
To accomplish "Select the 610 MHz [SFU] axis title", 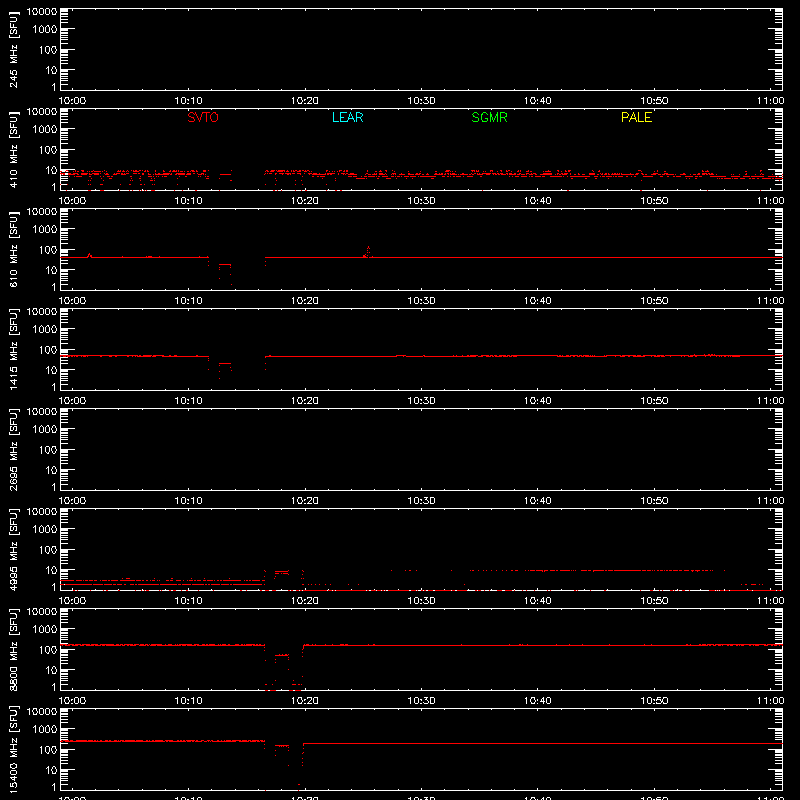I will (x=14, y=249).
